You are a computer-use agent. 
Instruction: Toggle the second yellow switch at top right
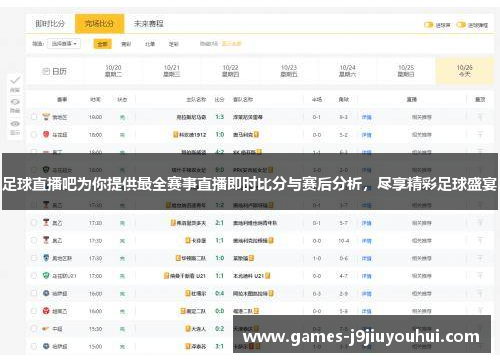pos(461,25)
